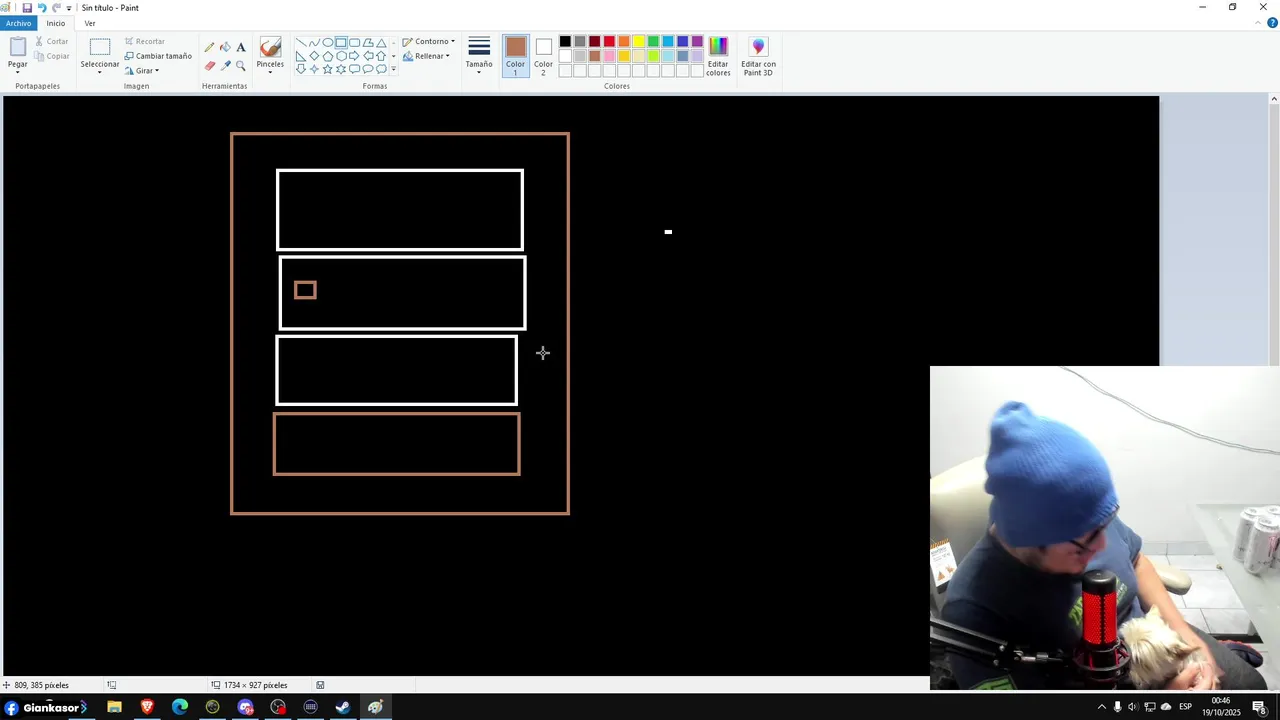The image size is (1280, 720).
Task: Choose the Curve shape
Action: coord(314,42)
